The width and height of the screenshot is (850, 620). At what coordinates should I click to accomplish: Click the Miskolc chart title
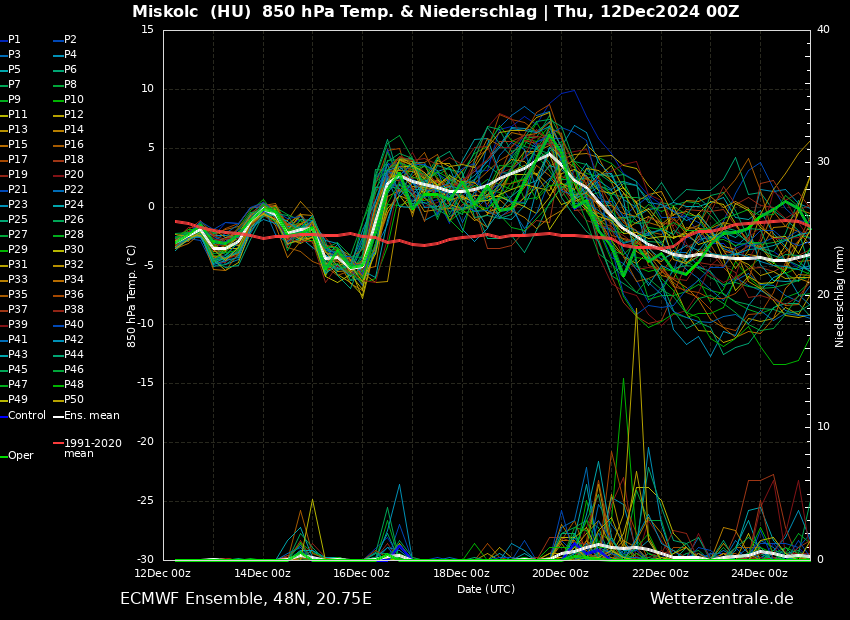click(x=435, y=12)
